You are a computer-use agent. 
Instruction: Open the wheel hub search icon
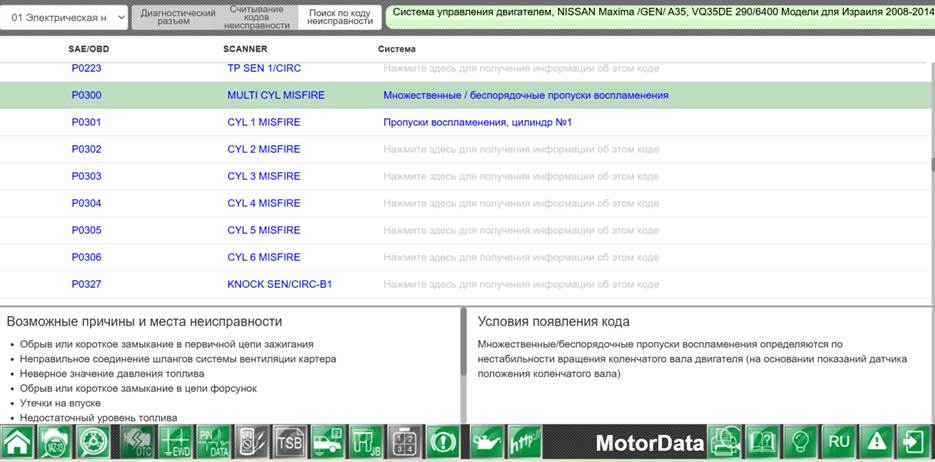point(93,442)
